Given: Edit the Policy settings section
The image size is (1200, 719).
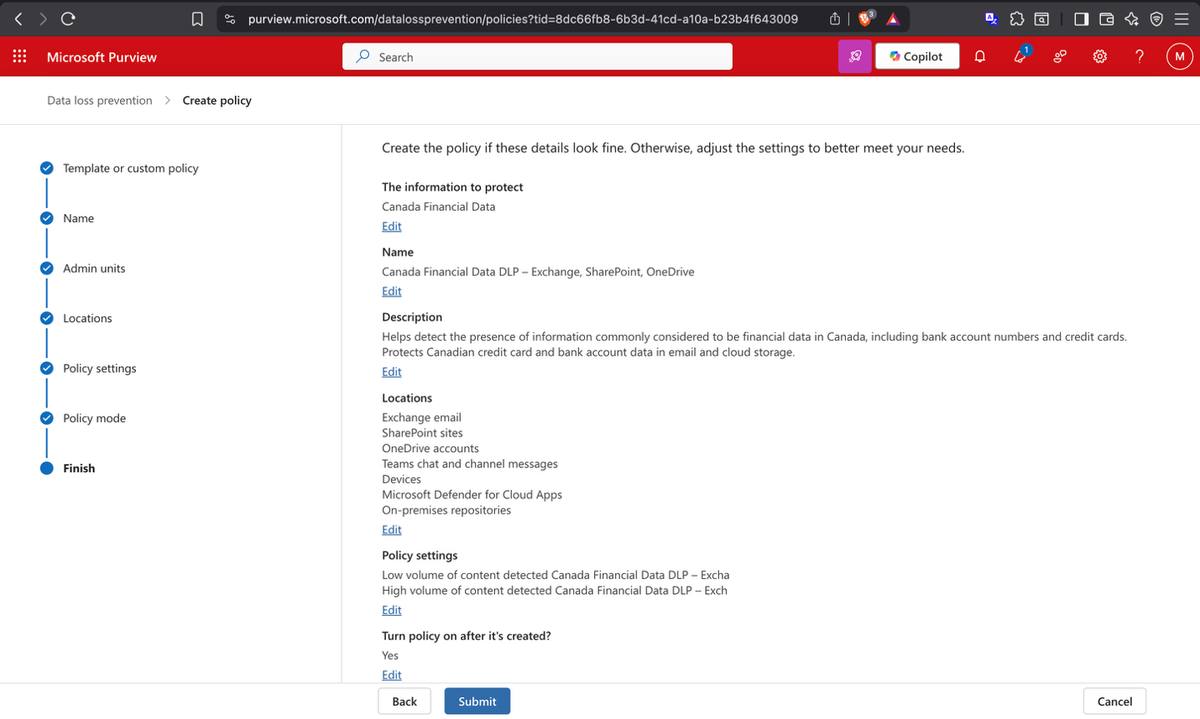Looking at the screenshot, I should (391, 609).
